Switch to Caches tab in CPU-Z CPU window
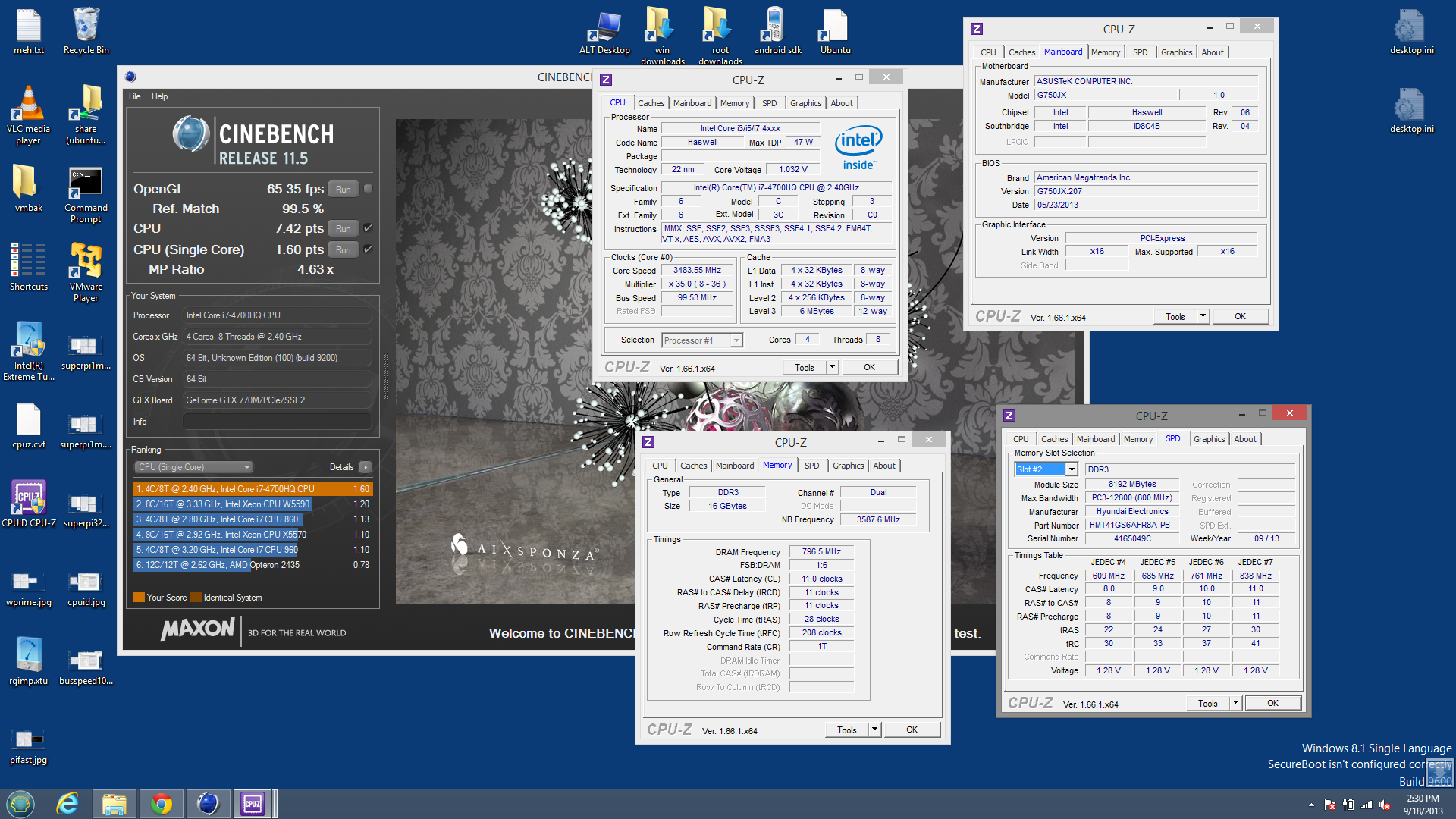The height and width of the screenshot is (819, 1456). pyautogui.click(x=651, y=103)
